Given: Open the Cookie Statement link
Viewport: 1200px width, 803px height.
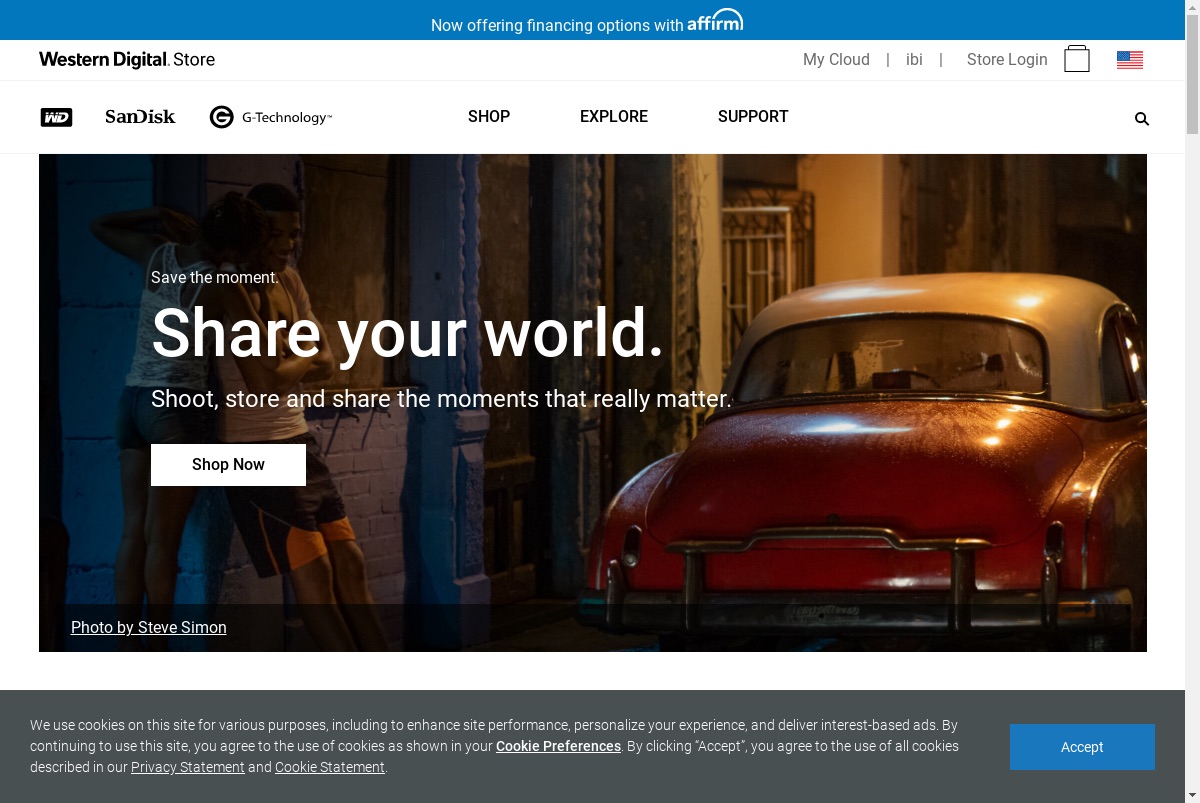Looking at the screenshot, I should click(x=330, y=767).
